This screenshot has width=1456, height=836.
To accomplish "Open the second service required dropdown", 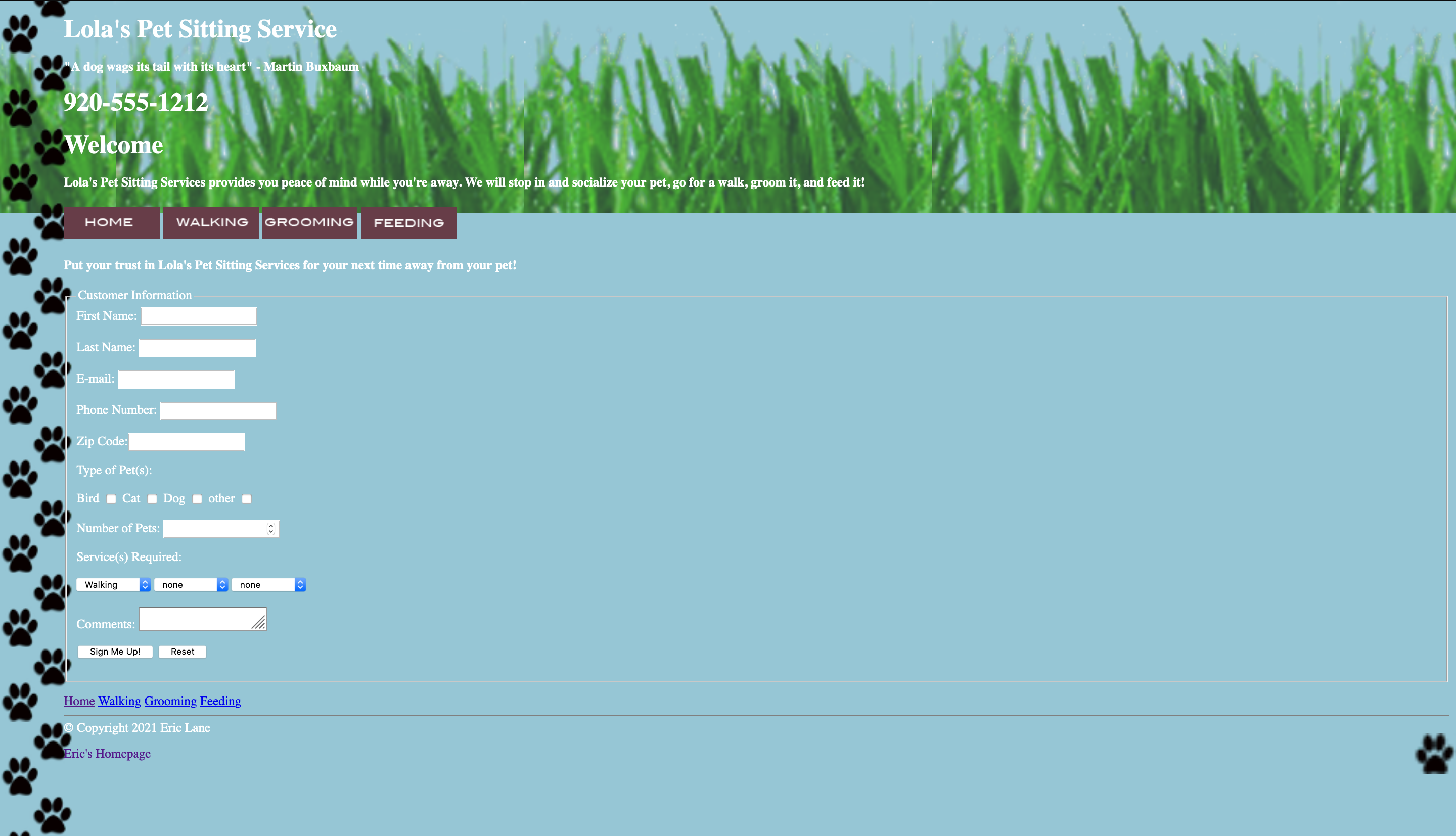I will pos(190,584).
